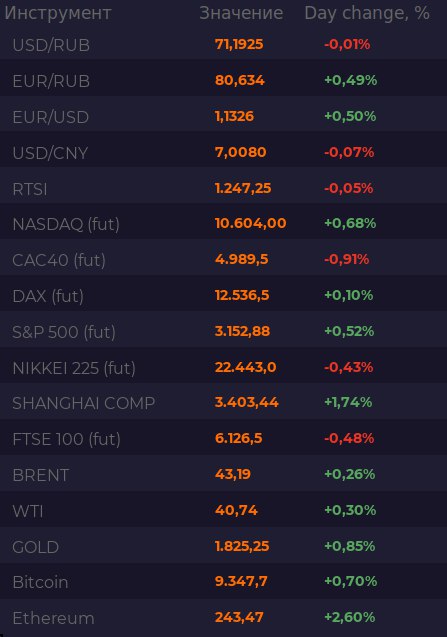Click the Day change, % column header
Screen dimensions: 447x637
367,13
